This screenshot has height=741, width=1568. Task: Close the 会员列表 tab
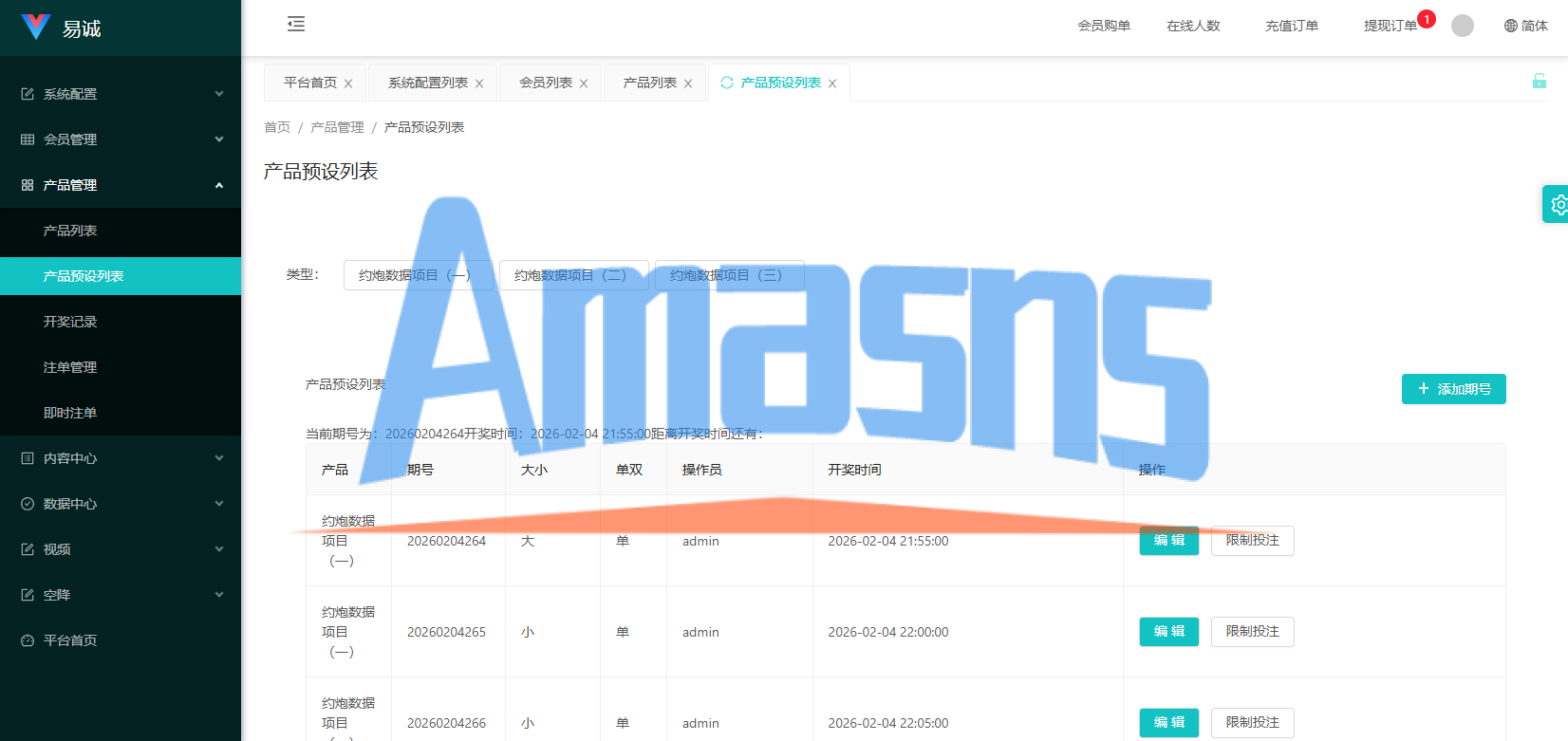coord(584,83)
